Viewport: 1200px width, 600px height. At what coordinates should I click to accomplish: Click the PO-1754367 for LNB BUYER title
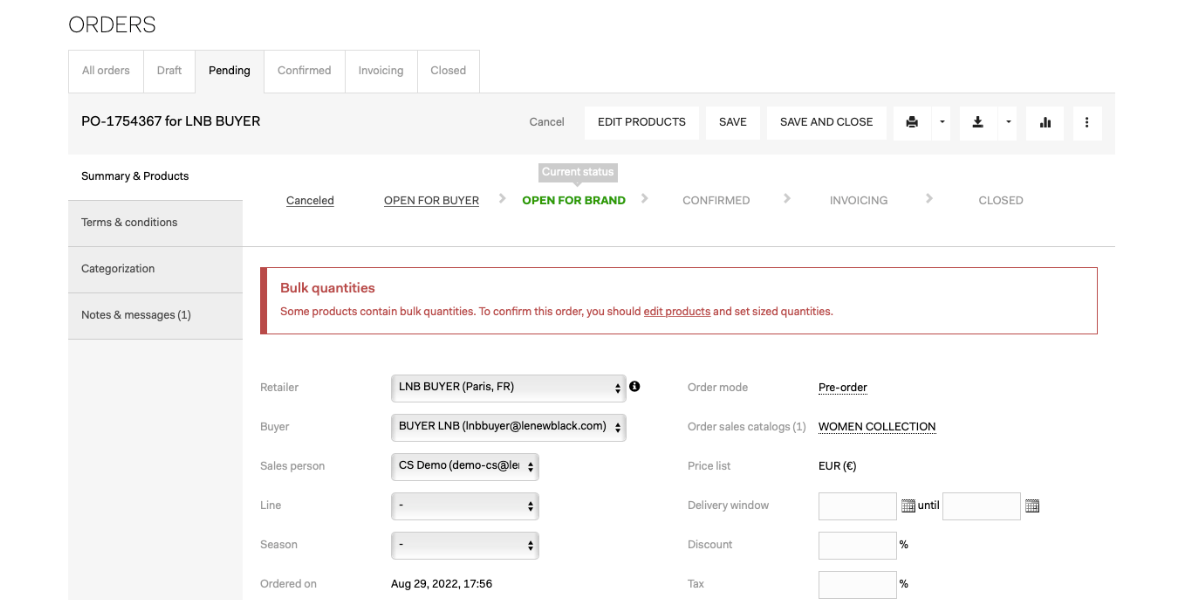click(x=171, y=121)
